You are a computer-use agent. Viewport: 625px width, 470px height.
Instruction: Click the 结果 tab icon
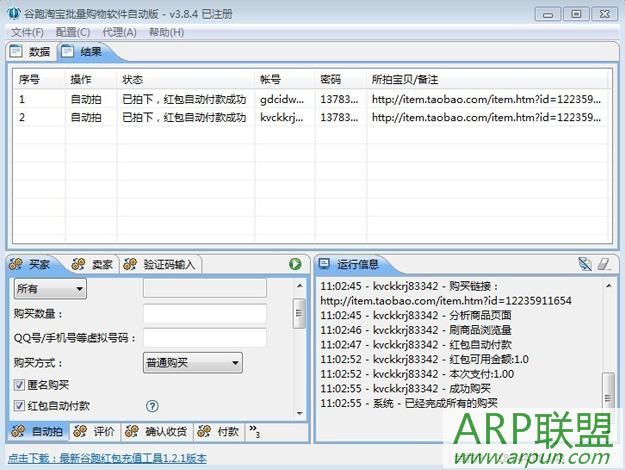click(x=68, y=51)
